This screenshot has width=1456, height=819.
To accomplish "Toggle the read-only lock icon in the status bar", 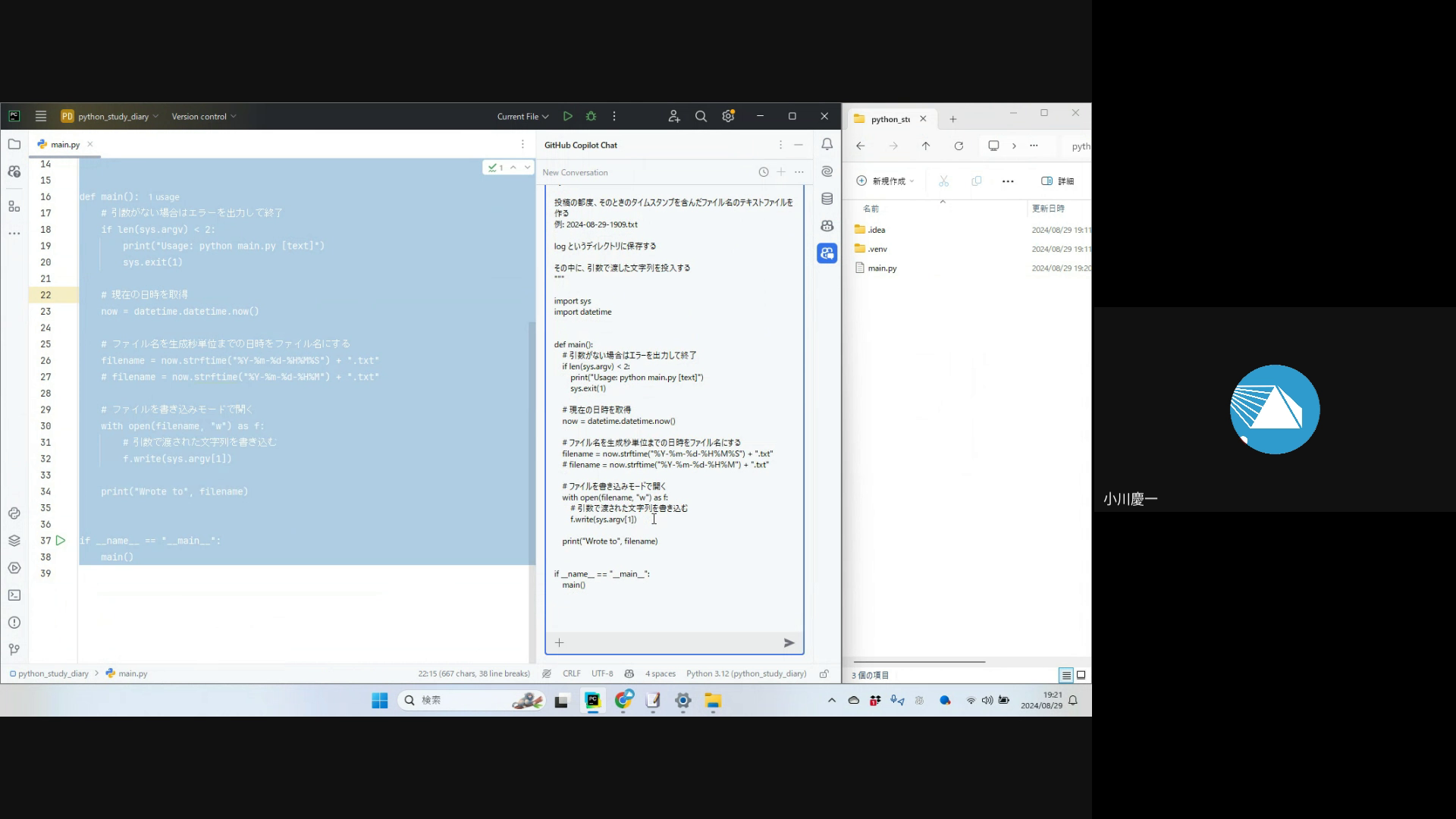I will click(x=824, y=673).
